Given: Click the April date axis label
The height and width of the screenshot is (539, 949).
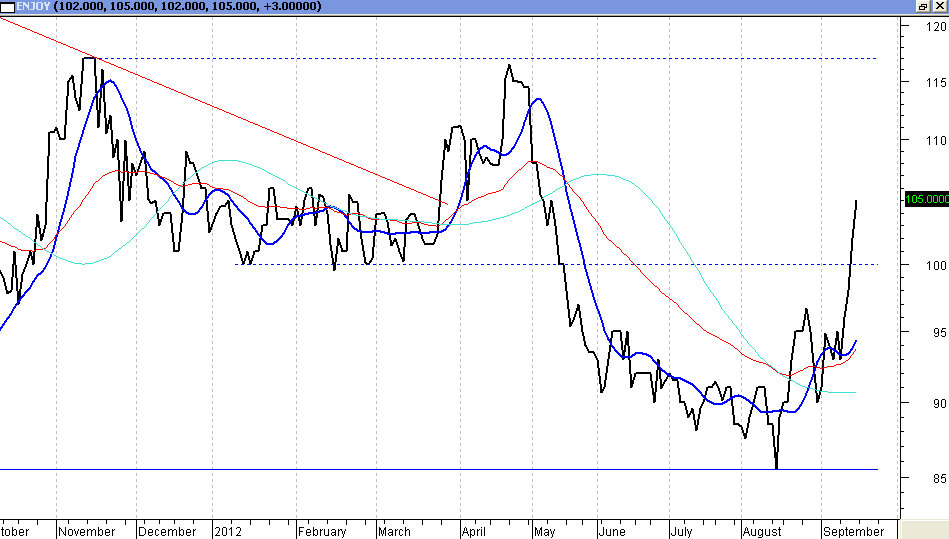Looking at the screenshot, I should tap(474, 531).
